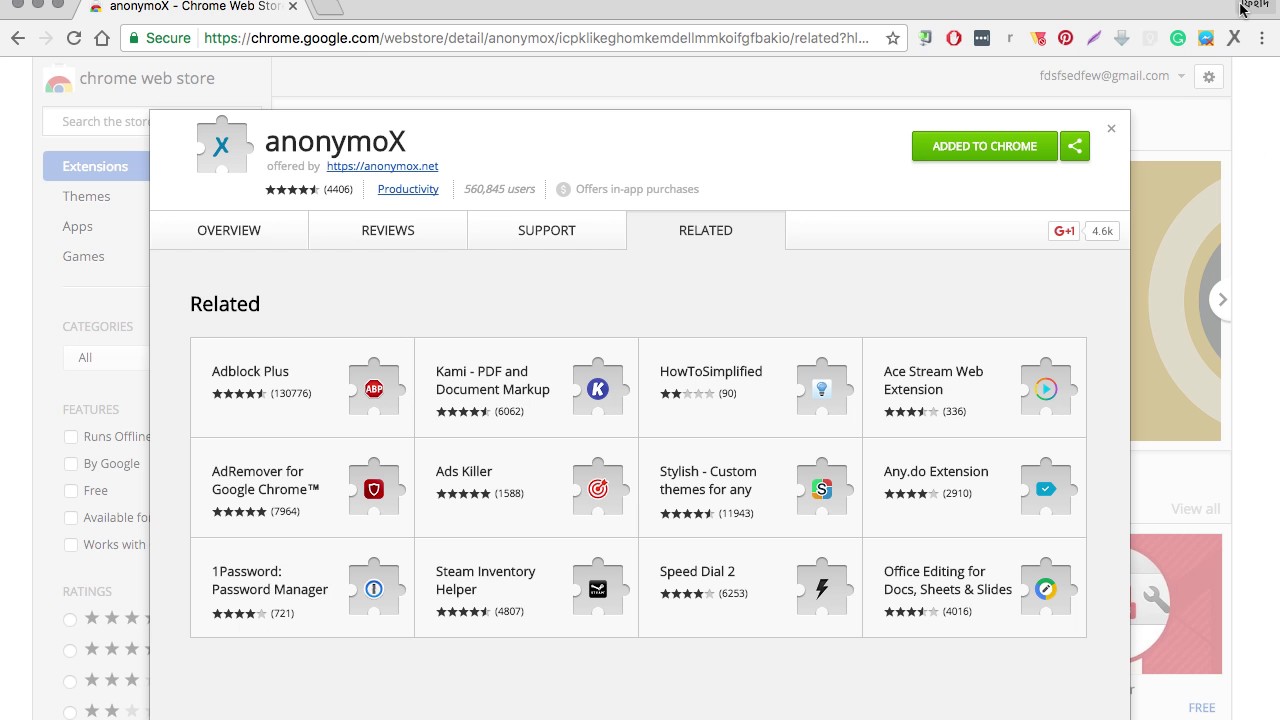Click the dark password-dots toolbar extension icon

(982, 38)
